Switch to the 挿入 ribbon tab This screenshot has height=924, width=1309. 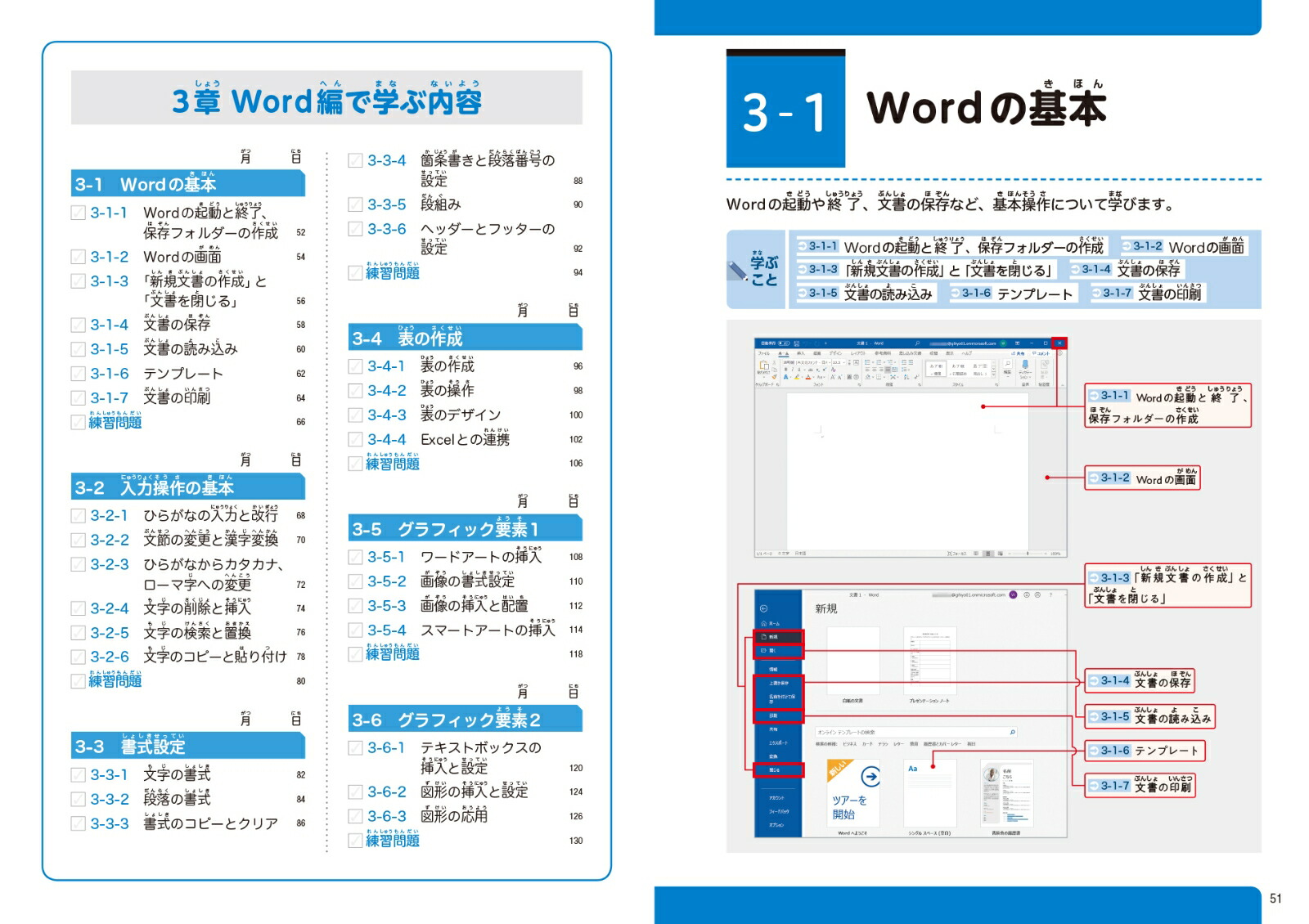click(x=800, y=353)
